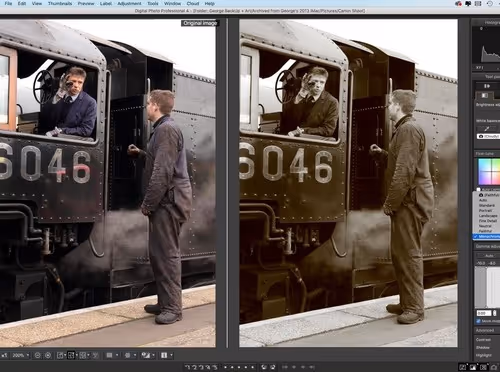Apply rating number 5 in bottom bar
Screen dimensions: 500x372
(x=215, y=367)
